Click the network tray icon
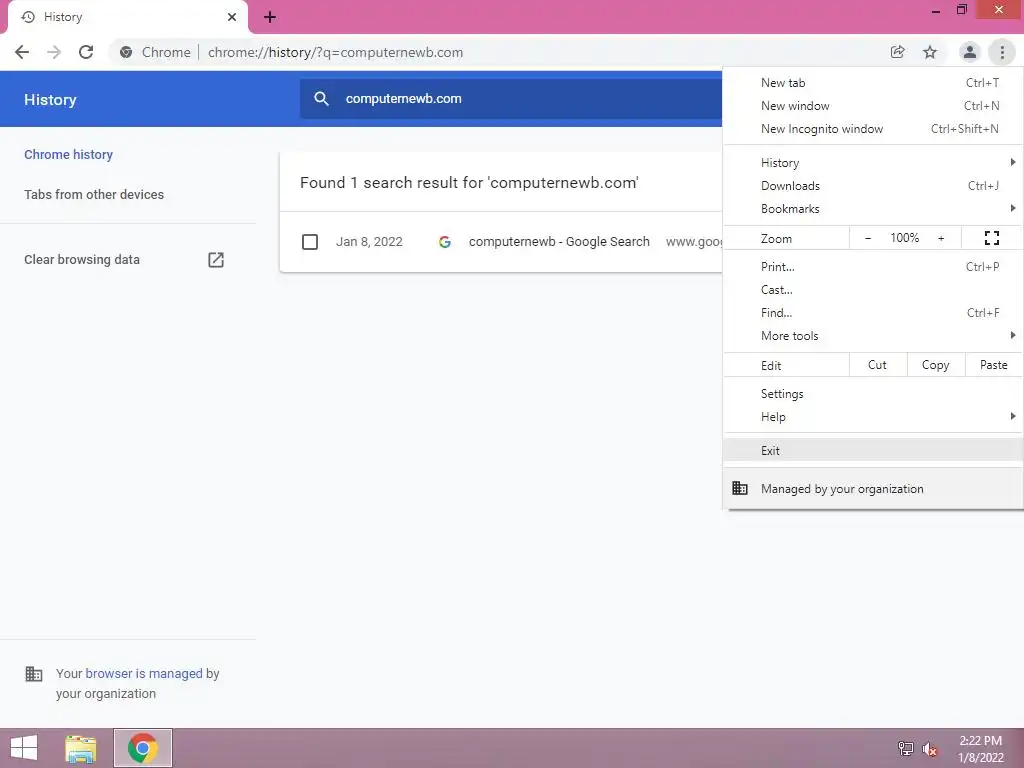 point(905,748)
